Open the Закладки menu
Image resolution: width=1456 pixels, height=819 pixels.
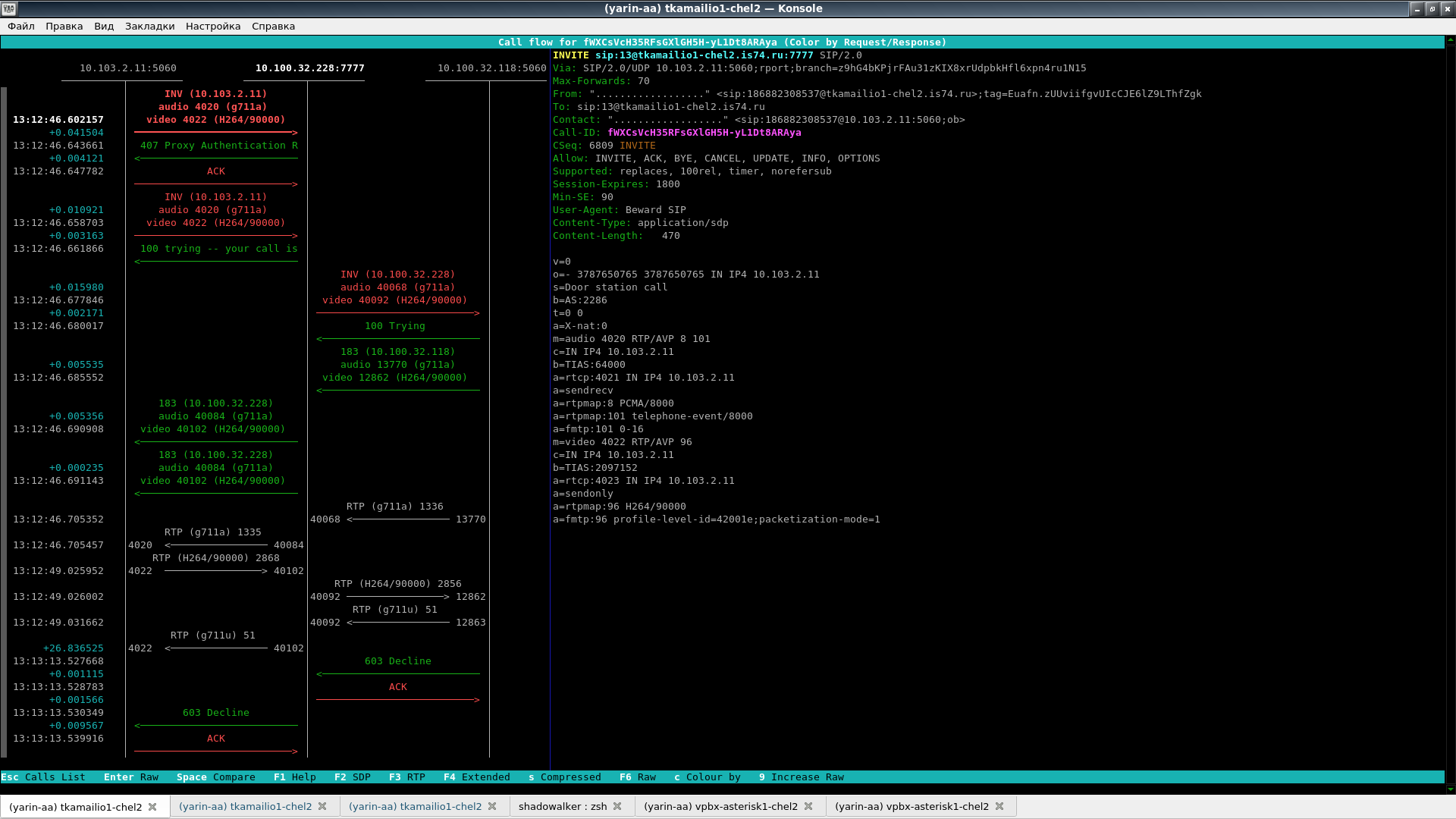[149, 26]
